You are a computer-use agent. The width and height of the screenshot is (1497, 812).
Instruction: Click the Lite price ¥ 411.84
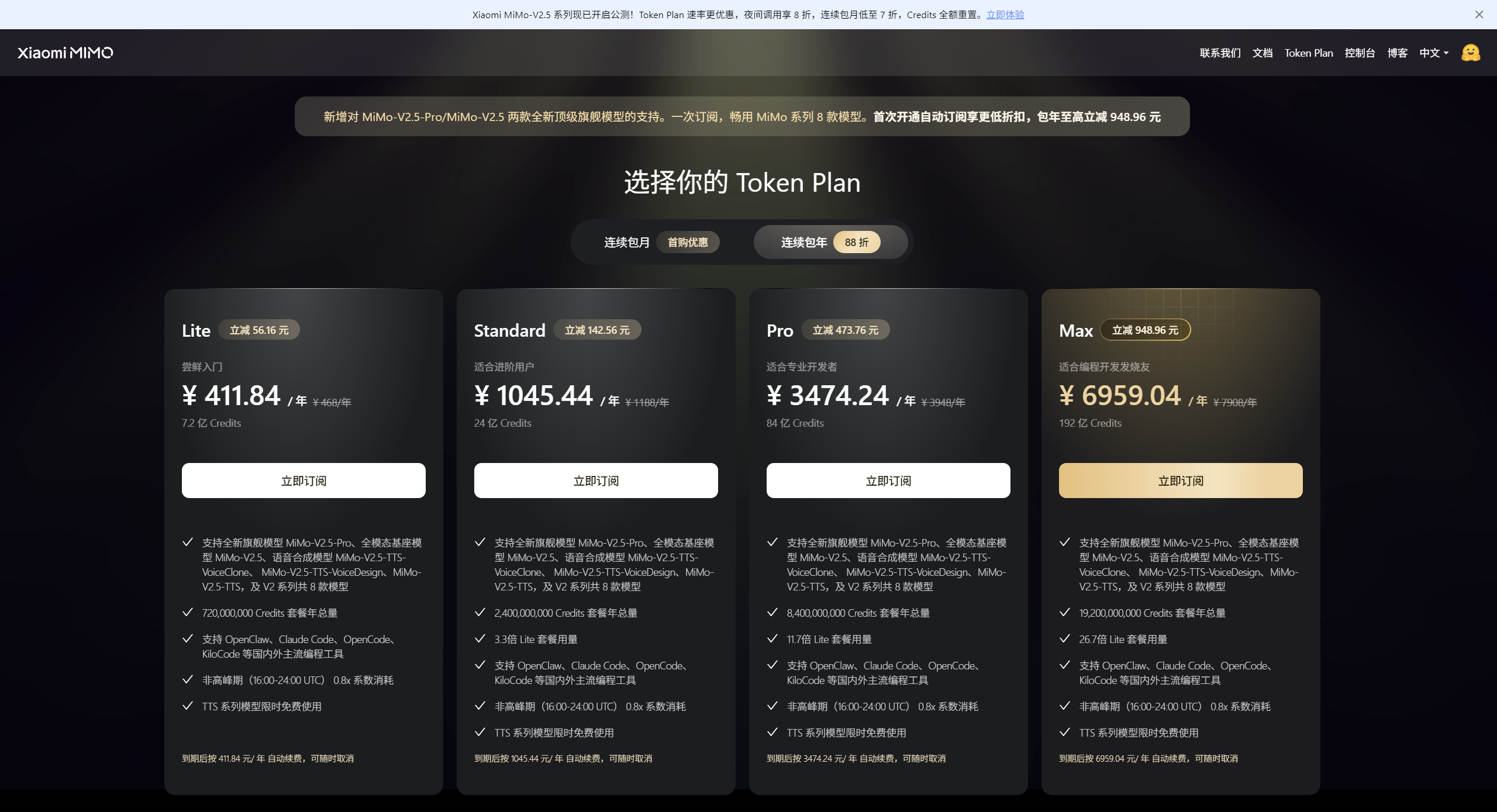tap(232, 395)
